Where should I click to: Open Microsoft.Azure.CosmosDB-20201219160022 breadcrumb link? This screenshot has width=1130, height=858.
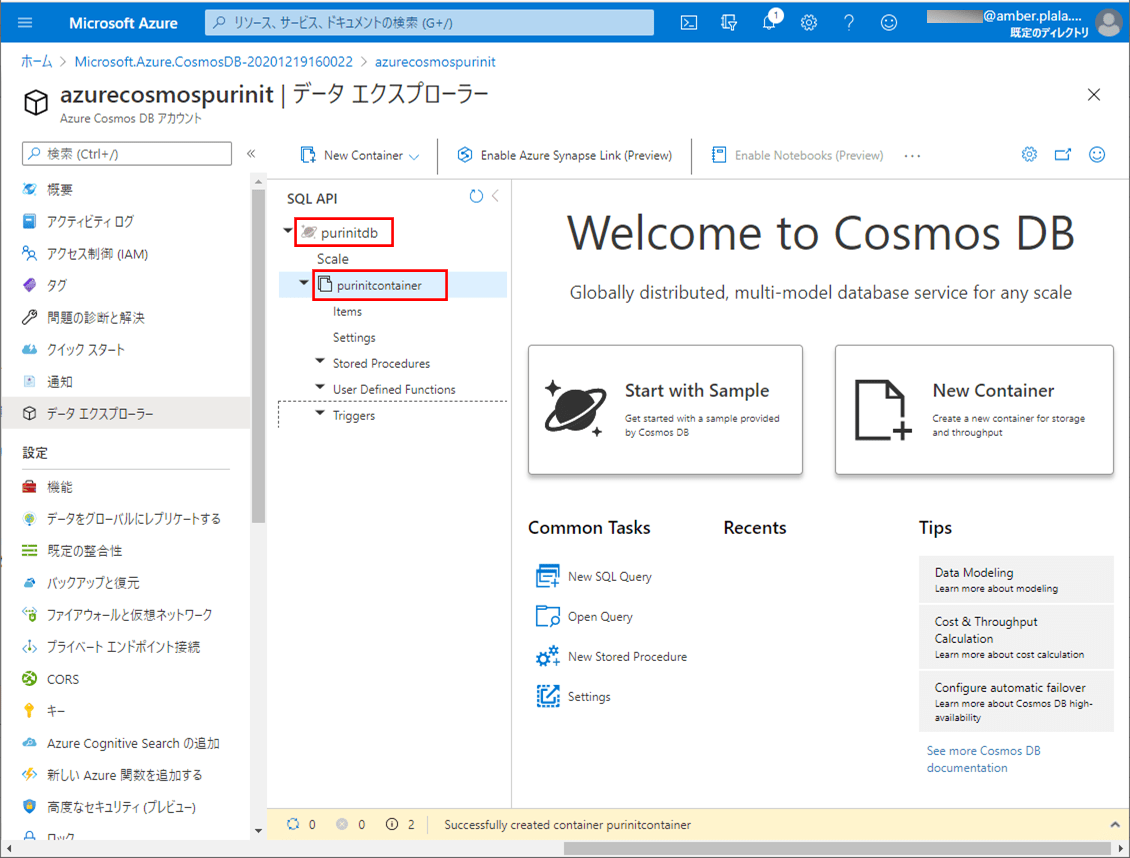[214, 62]
